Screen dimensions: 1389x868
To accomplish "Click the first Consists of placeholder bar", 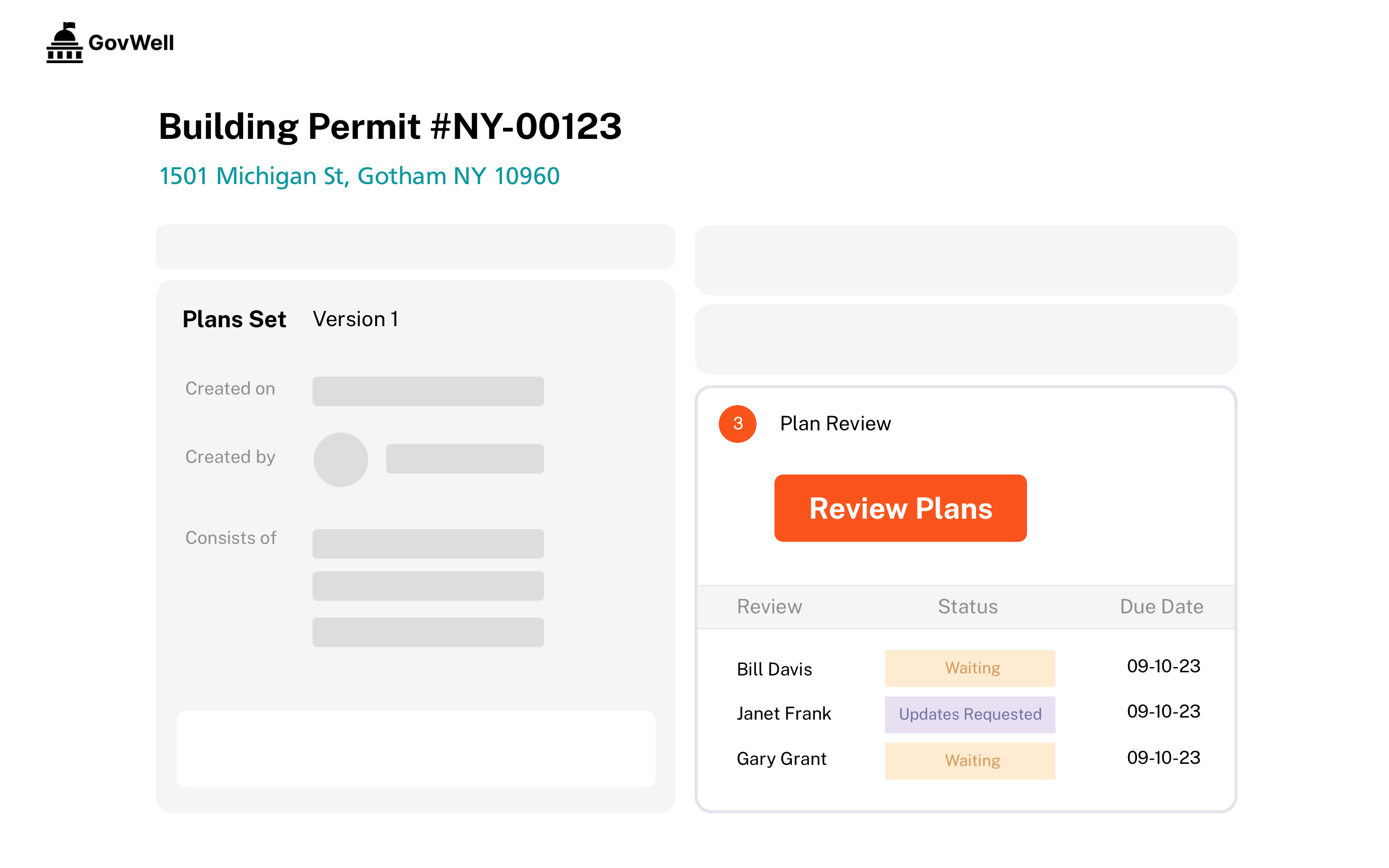I will pos(428,543).
